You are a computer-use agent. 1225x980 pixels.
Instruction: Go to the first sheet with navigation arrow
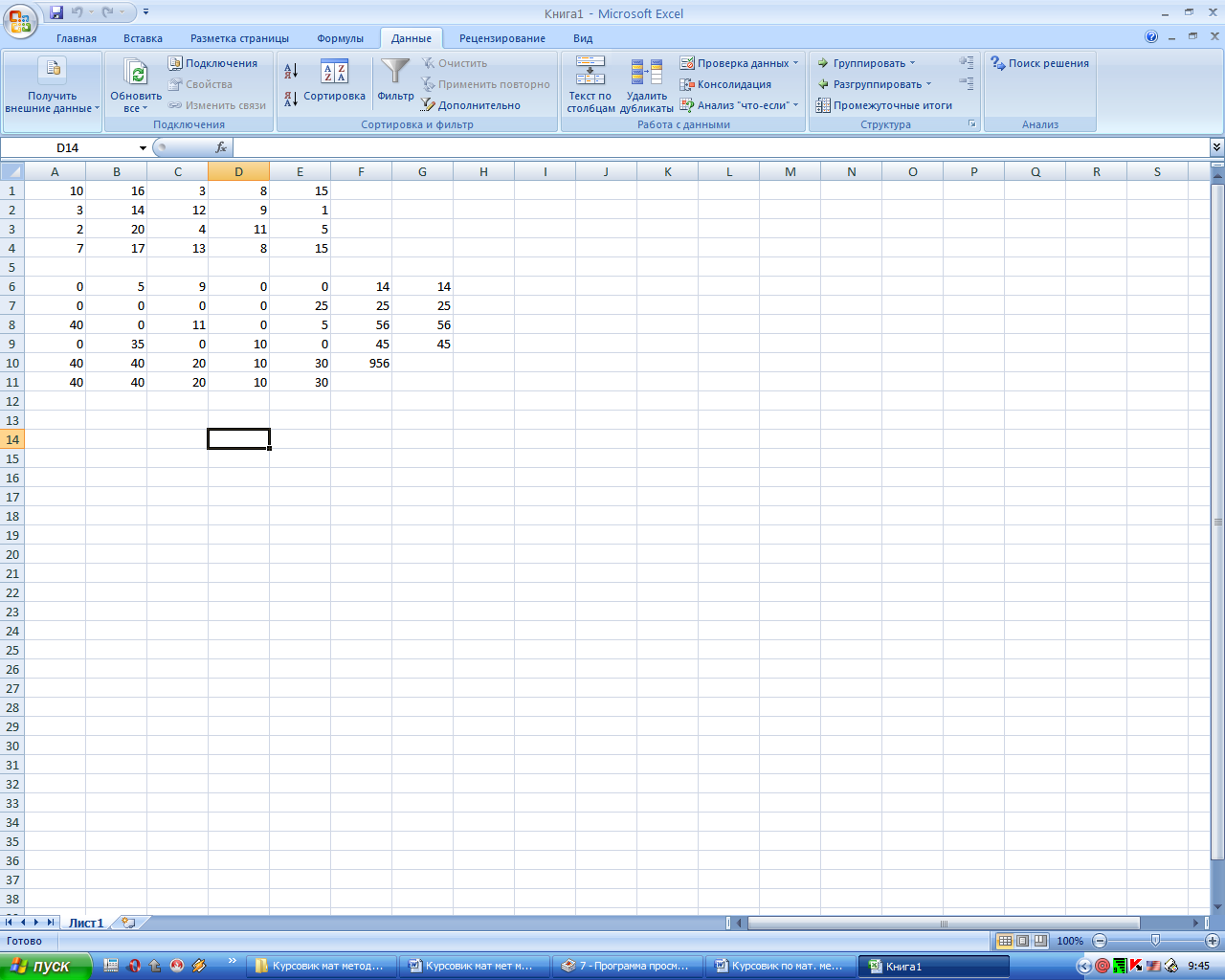9,923
